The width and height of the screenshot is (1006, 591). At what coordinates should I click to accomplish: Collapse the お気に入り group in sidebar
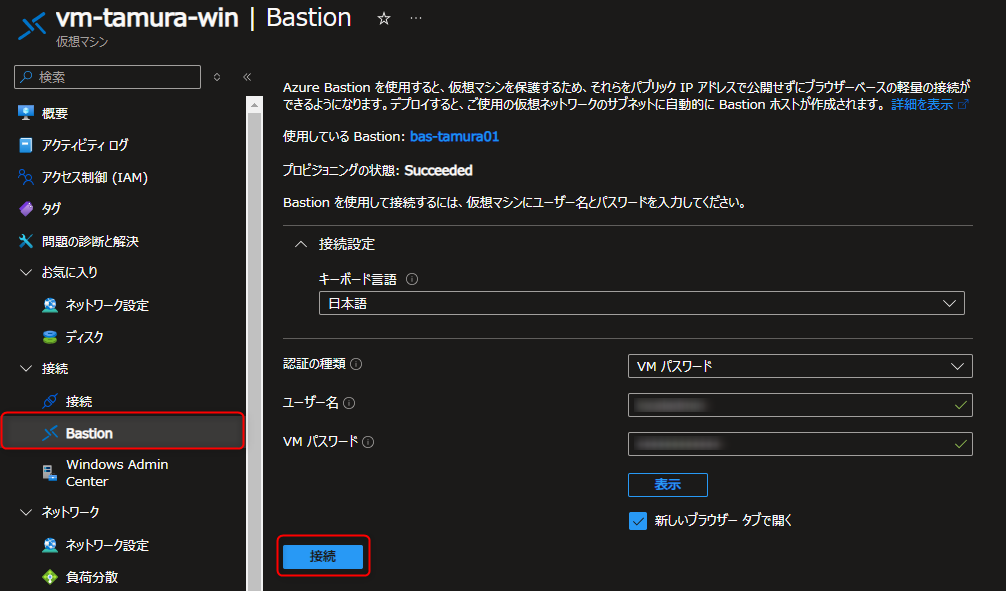(x=26, y=272)
